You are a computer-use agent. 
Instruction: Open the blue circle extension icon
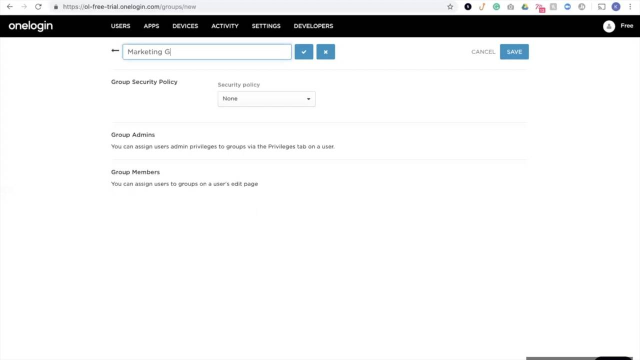point(567,7)
